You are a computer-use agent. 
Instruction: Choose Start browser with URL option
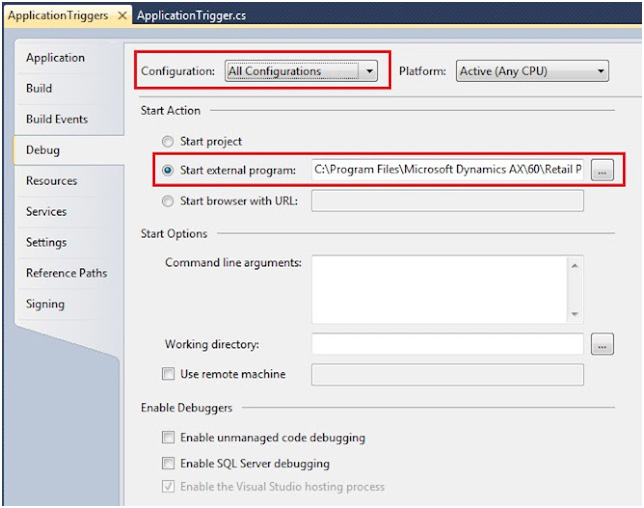(x=168, y=200)
